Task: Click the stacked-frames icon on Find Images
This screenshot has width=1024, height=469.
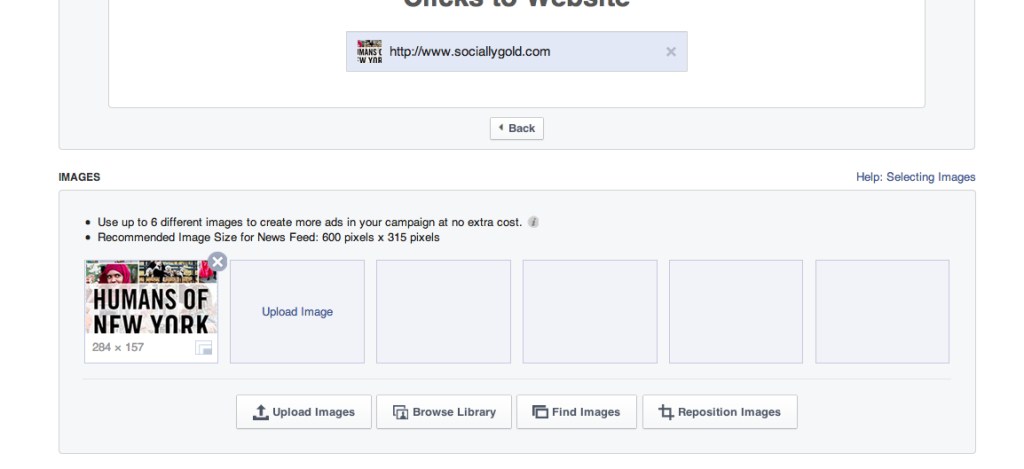Action: (x=539, y=412)
